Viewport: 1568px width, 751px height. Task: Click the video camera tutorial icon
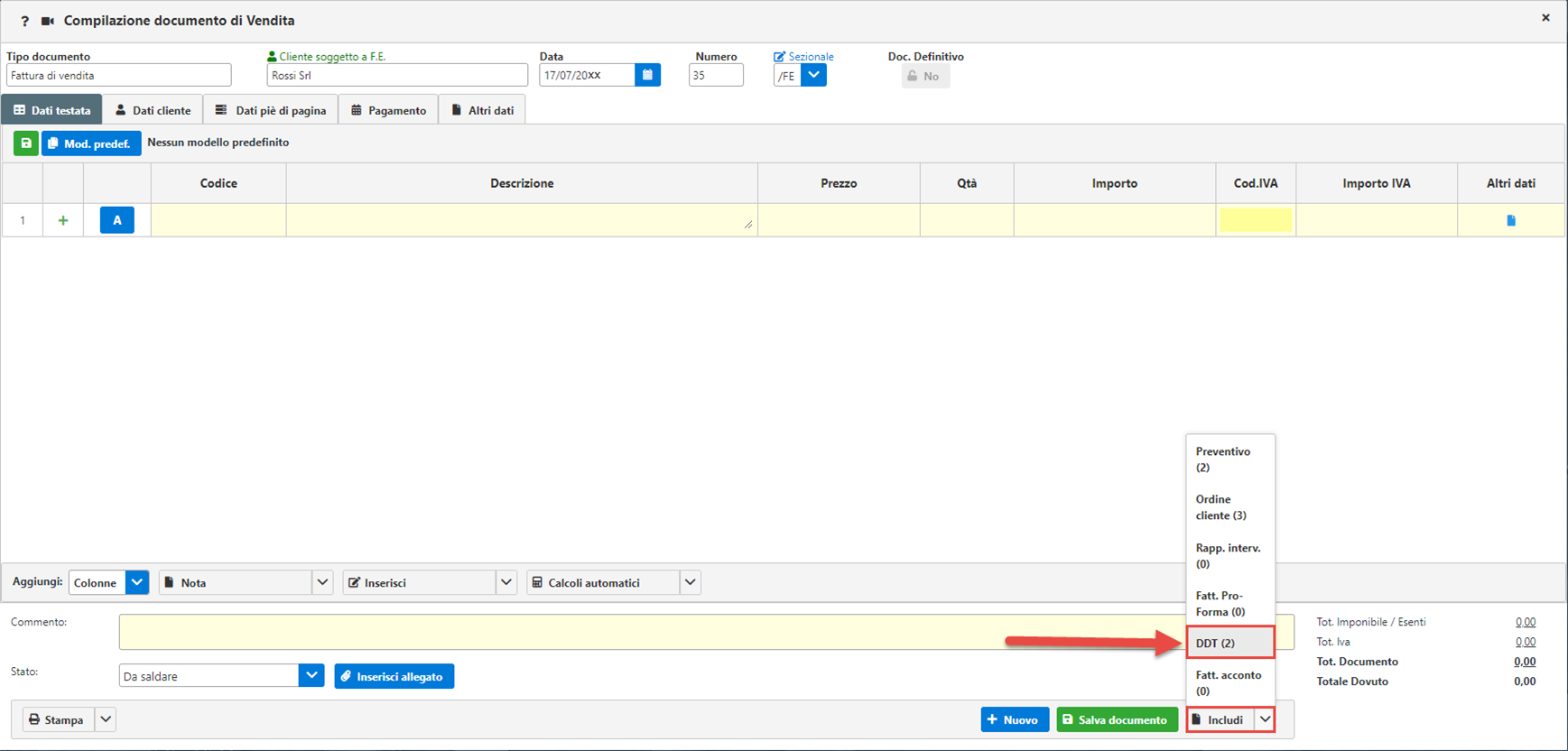[48, 21]
